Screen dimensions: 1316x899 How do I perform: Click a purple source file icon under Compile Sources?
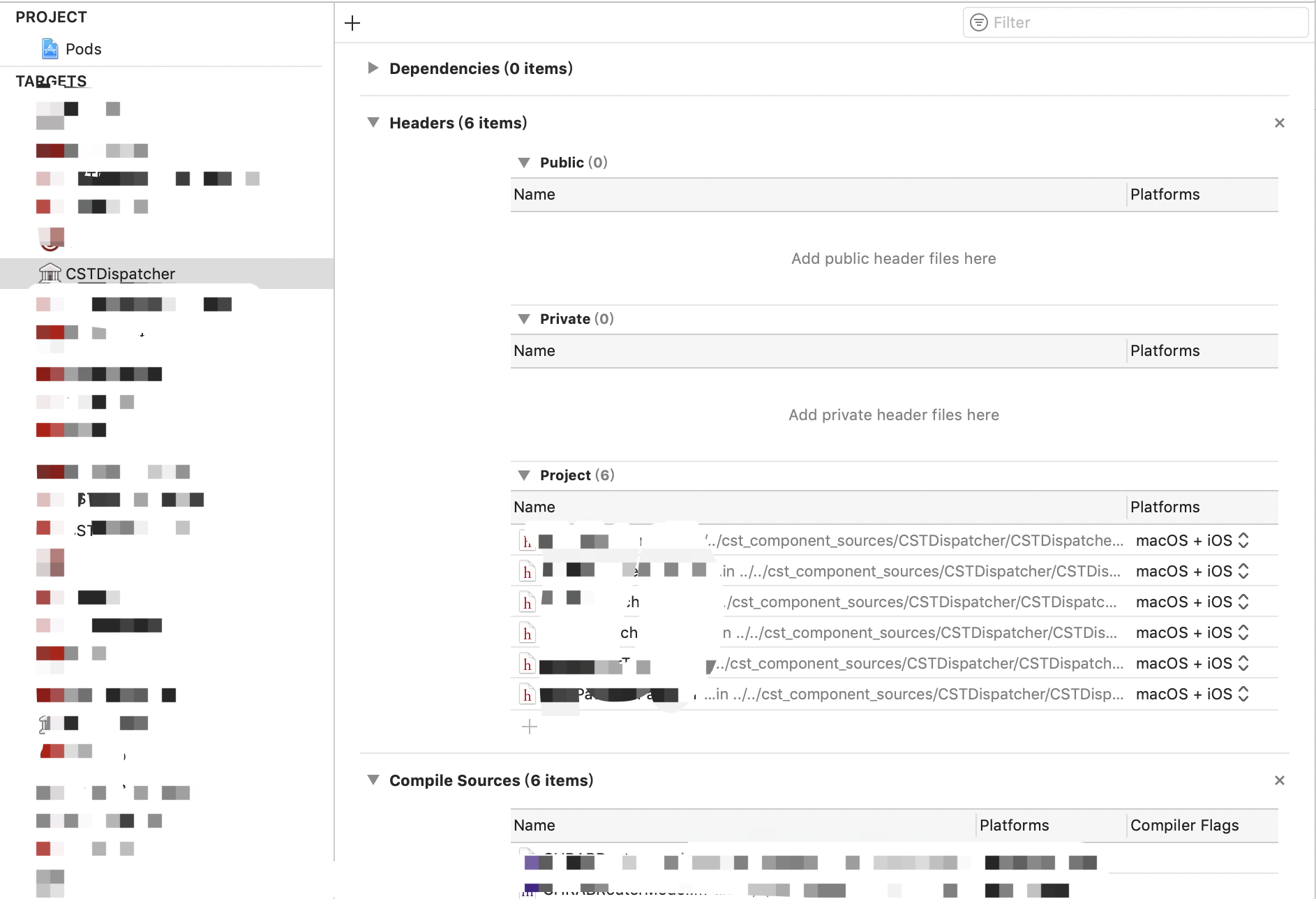(530, 863)
